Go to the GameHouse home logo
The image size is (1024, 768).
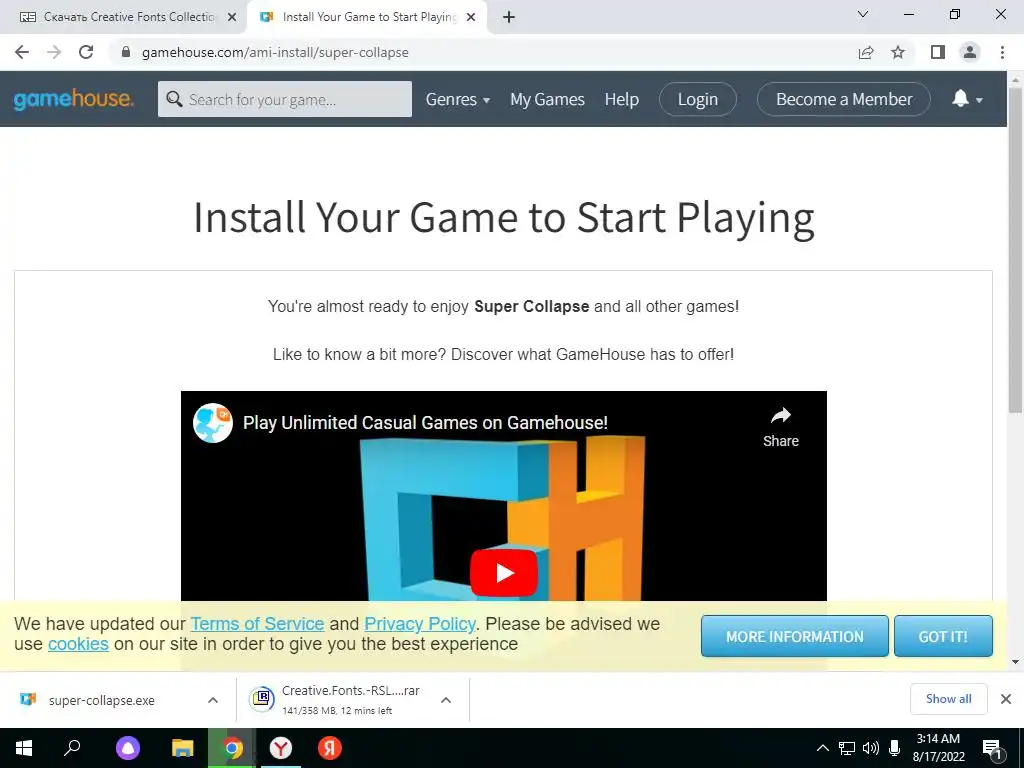74,99
